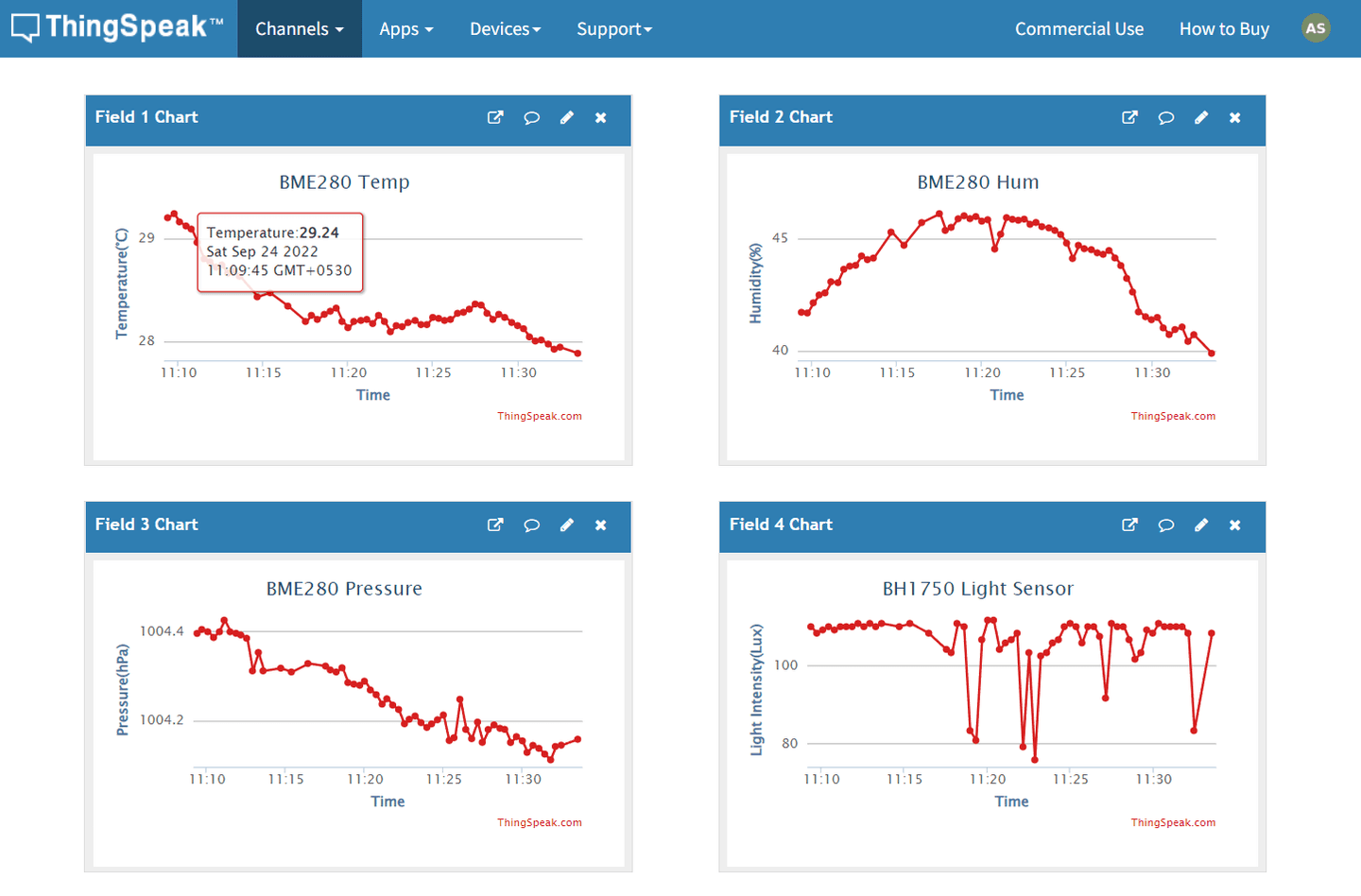Click the 45 value on Humidity axis
The width and height of the screenshot is (1361, 896).
tap(780, 238)
